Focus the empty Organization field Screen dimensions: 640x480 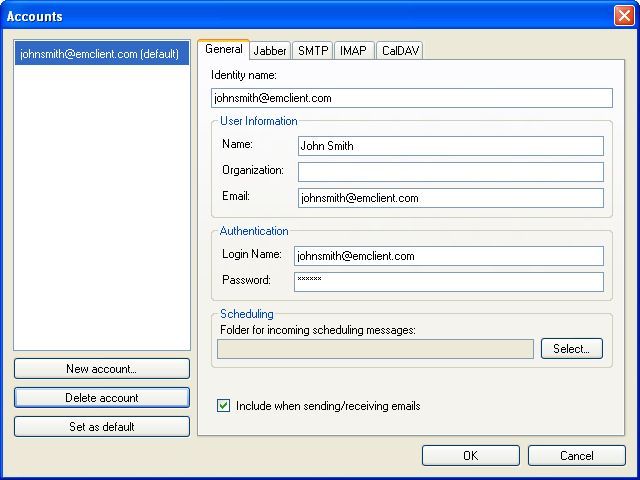click(x=451, y=172)
